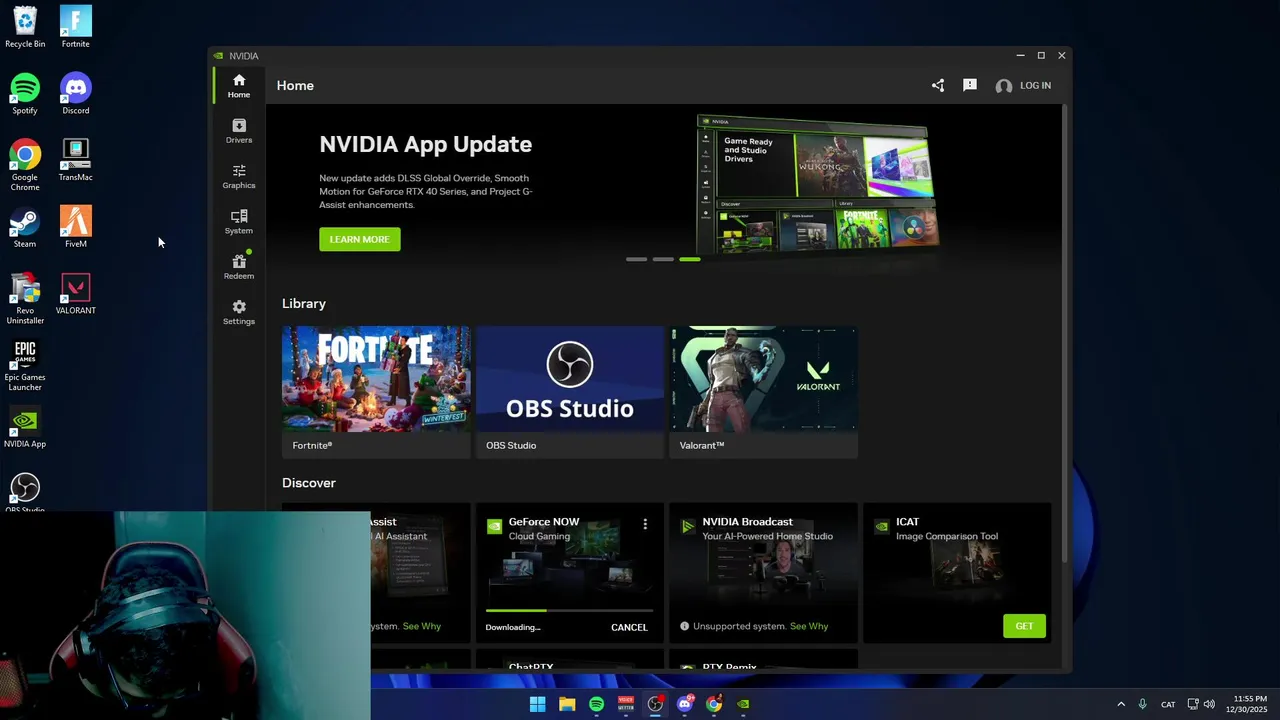
Task: Open NVIDIA app Settings in sidebar
Action: (x=238, y=313)
